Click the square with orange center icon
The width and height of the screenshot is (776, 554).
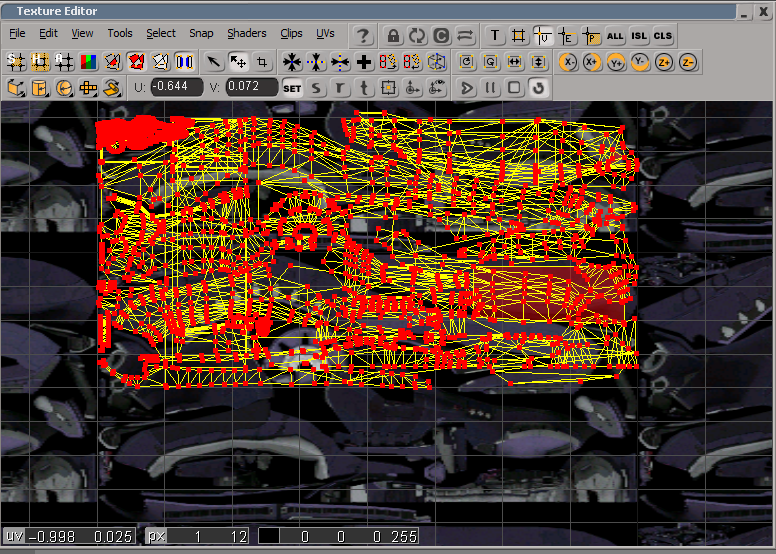[388, 88]
